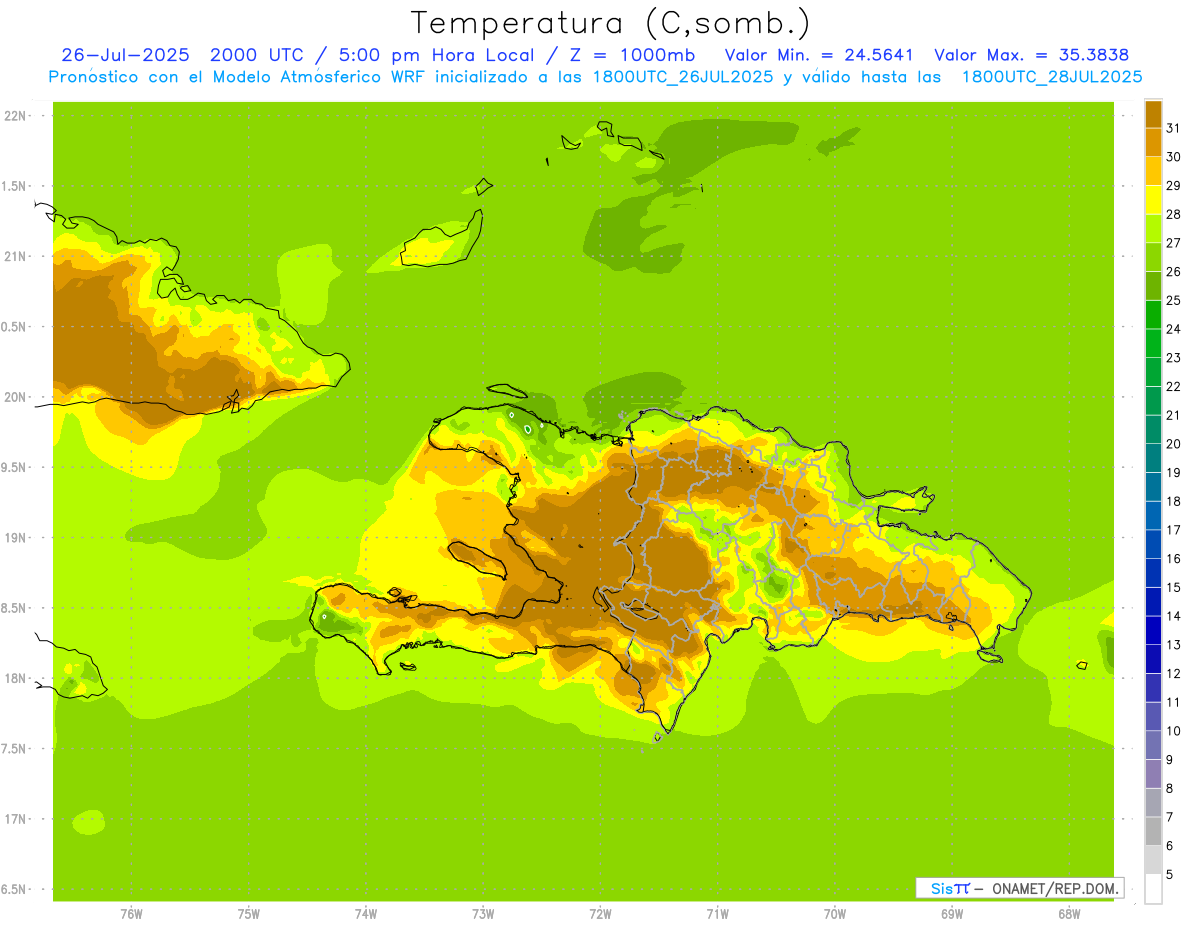This screenshot has height=927, width=1200.
Task: Click the 76W longitude axis label
Action: pyautogui.click(x=131, y=914)
